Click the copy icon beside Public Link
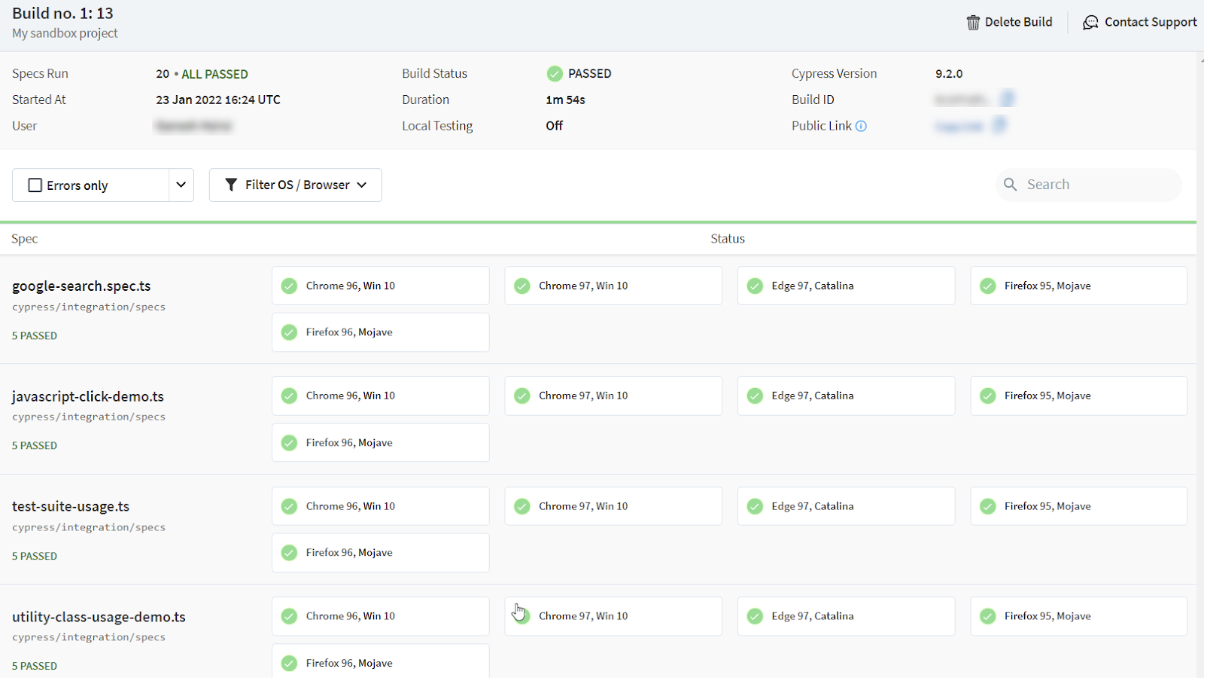Viewport: 1206px width, 682px height. [x=999, y=125]
